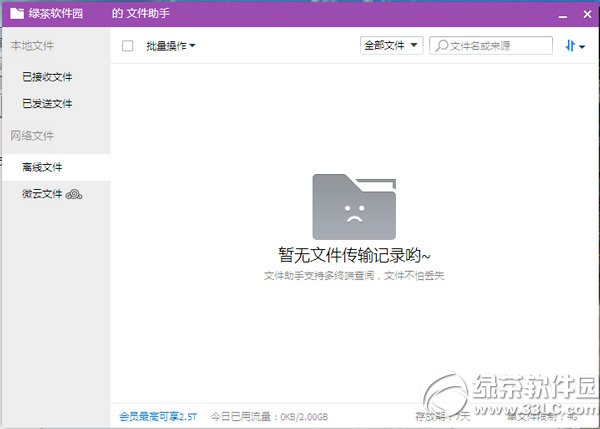Image resolution: width=600 pixels, height=429 pixels.
Task: Click the 本地文件 section header
Action: tap(32, 46)
